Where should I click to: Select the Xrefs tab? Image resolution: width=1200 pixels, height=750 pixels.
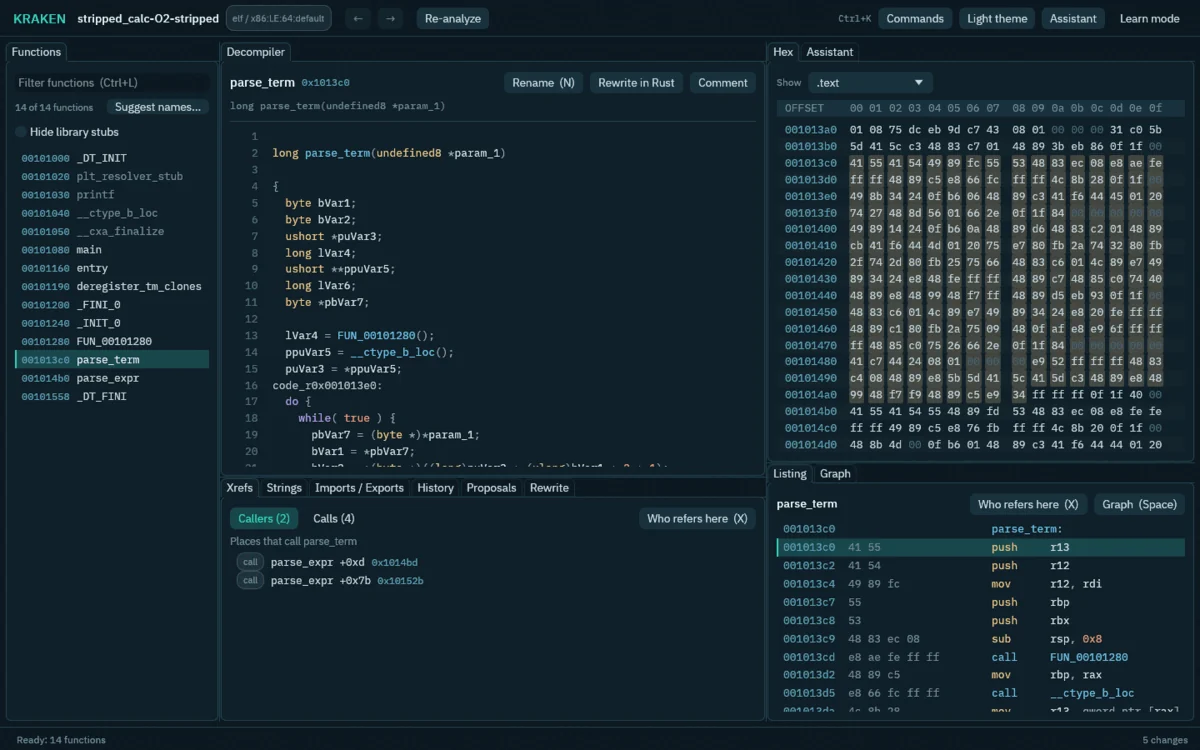(x=240, y=488)
